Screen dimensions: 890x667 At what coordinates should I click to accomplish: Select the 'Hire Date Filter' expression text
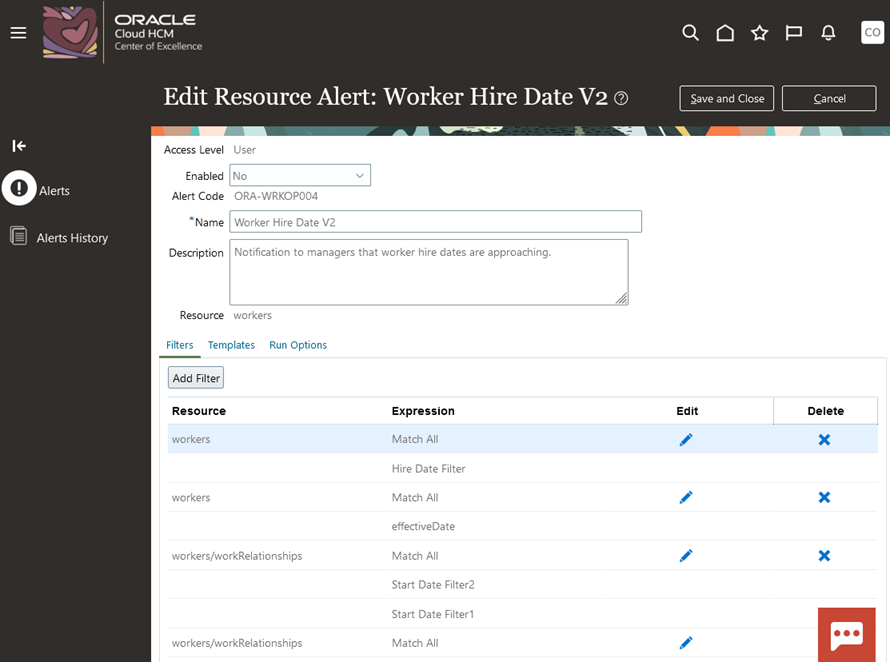pos(429,469)
